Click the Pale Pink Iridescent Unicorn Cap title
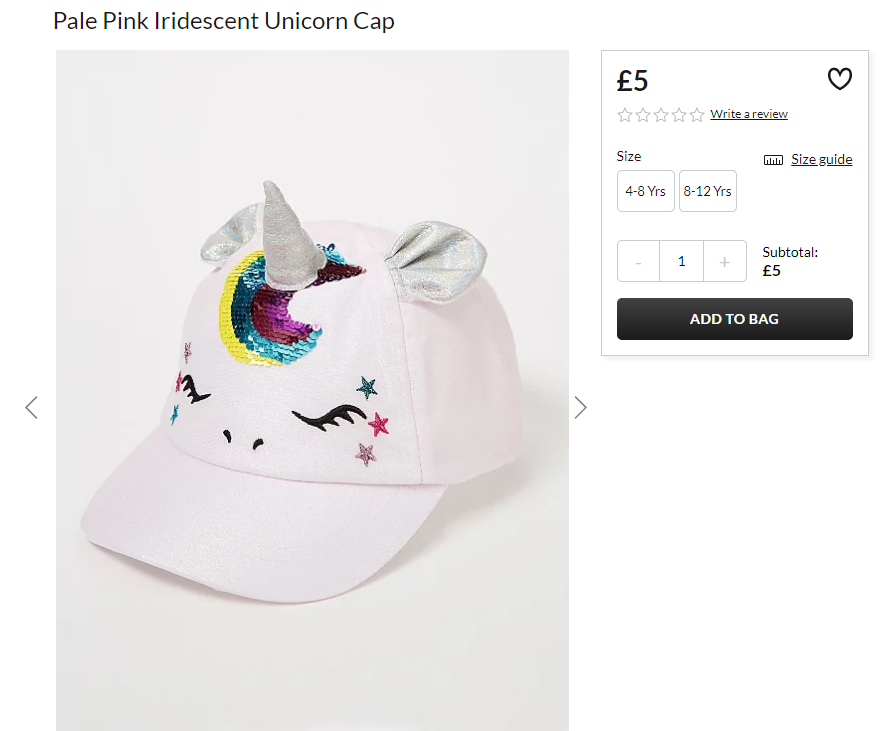Viewport: 895px width, 731px height. 224,21
